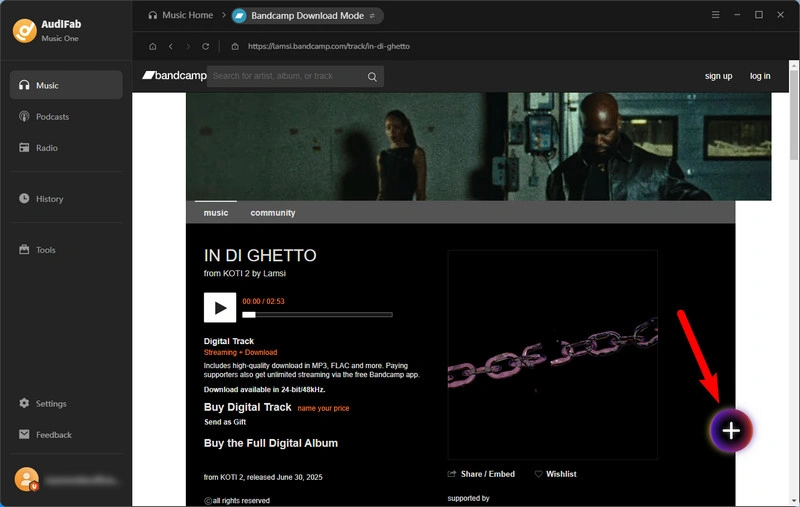Click Buy Digital Track
Screen dimensions: 800x507
click(x=247, y=407)
